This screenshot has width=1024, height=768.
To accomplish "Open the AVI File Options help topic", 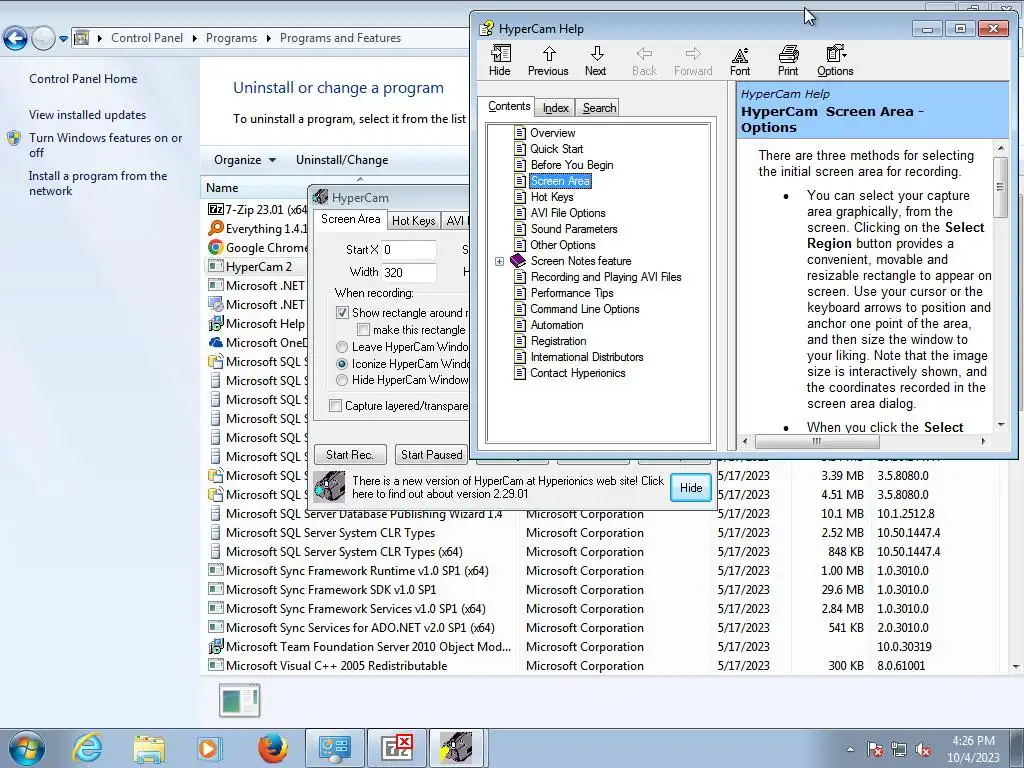I will tap(568, 213).
